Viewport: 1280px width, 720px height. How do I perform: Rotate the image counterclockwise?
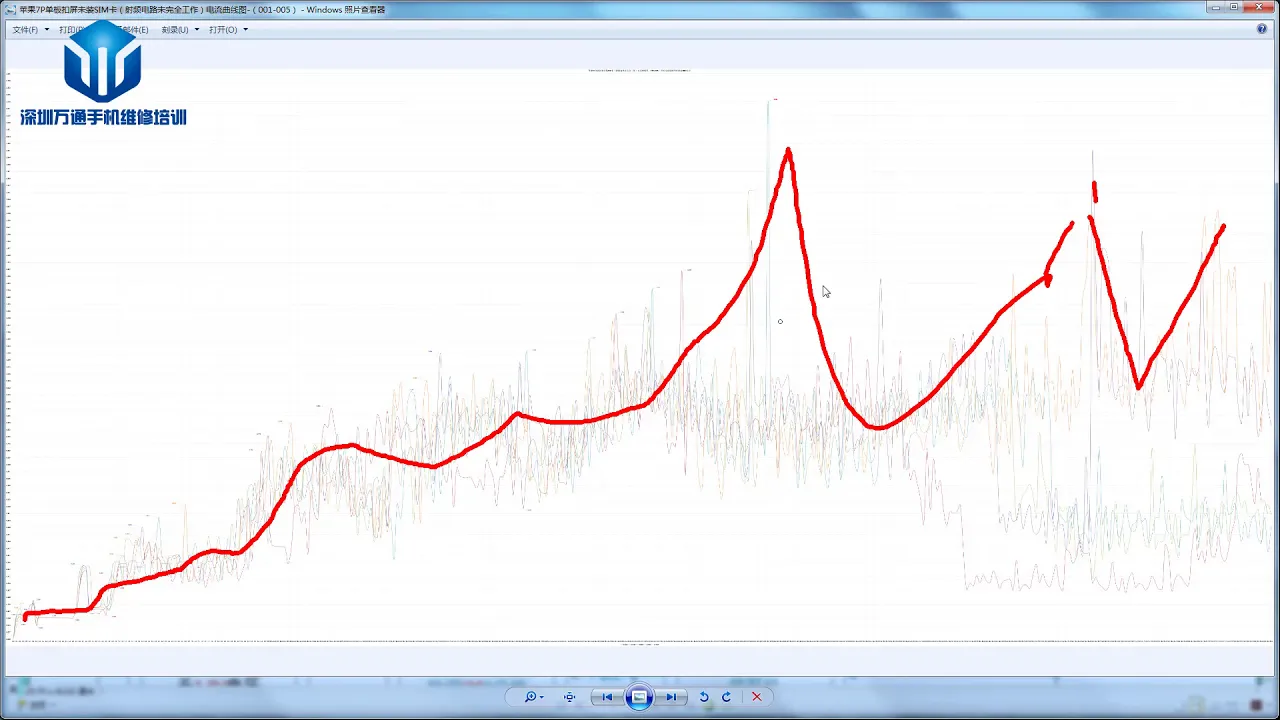(x=704, y=697)
